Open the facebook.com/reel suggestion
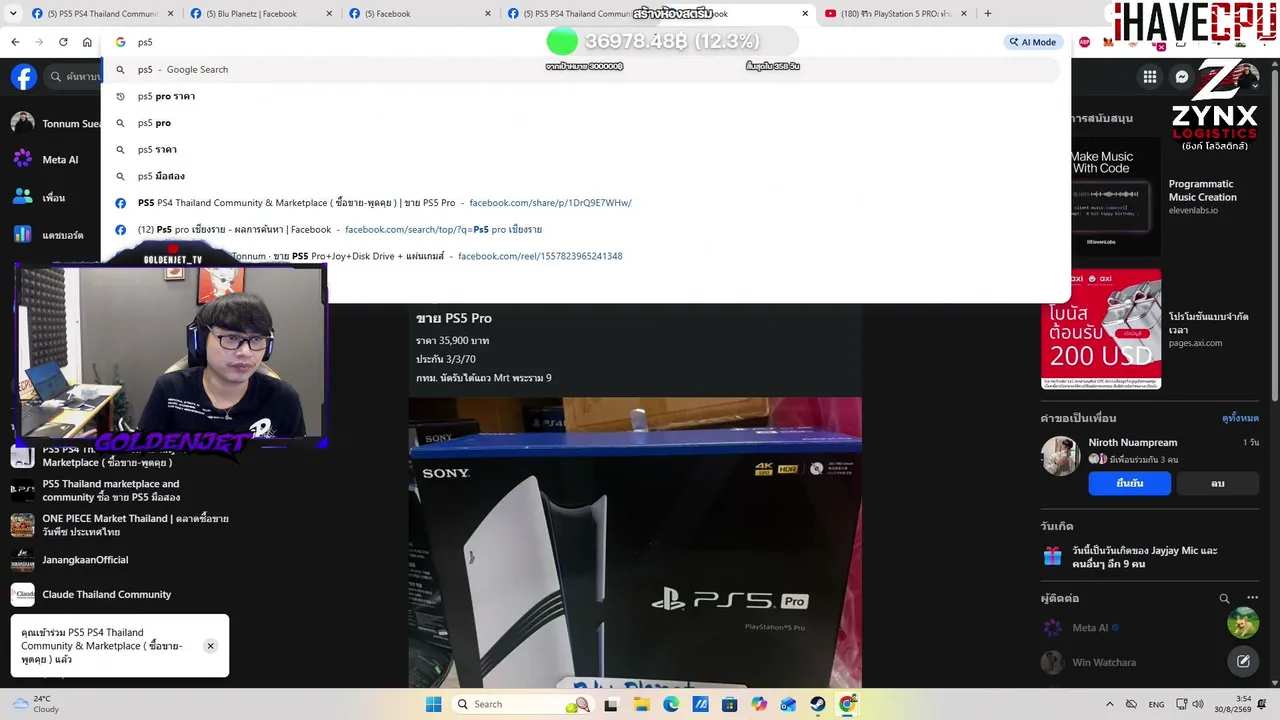The image size is (1280, 720). (580, 256)
